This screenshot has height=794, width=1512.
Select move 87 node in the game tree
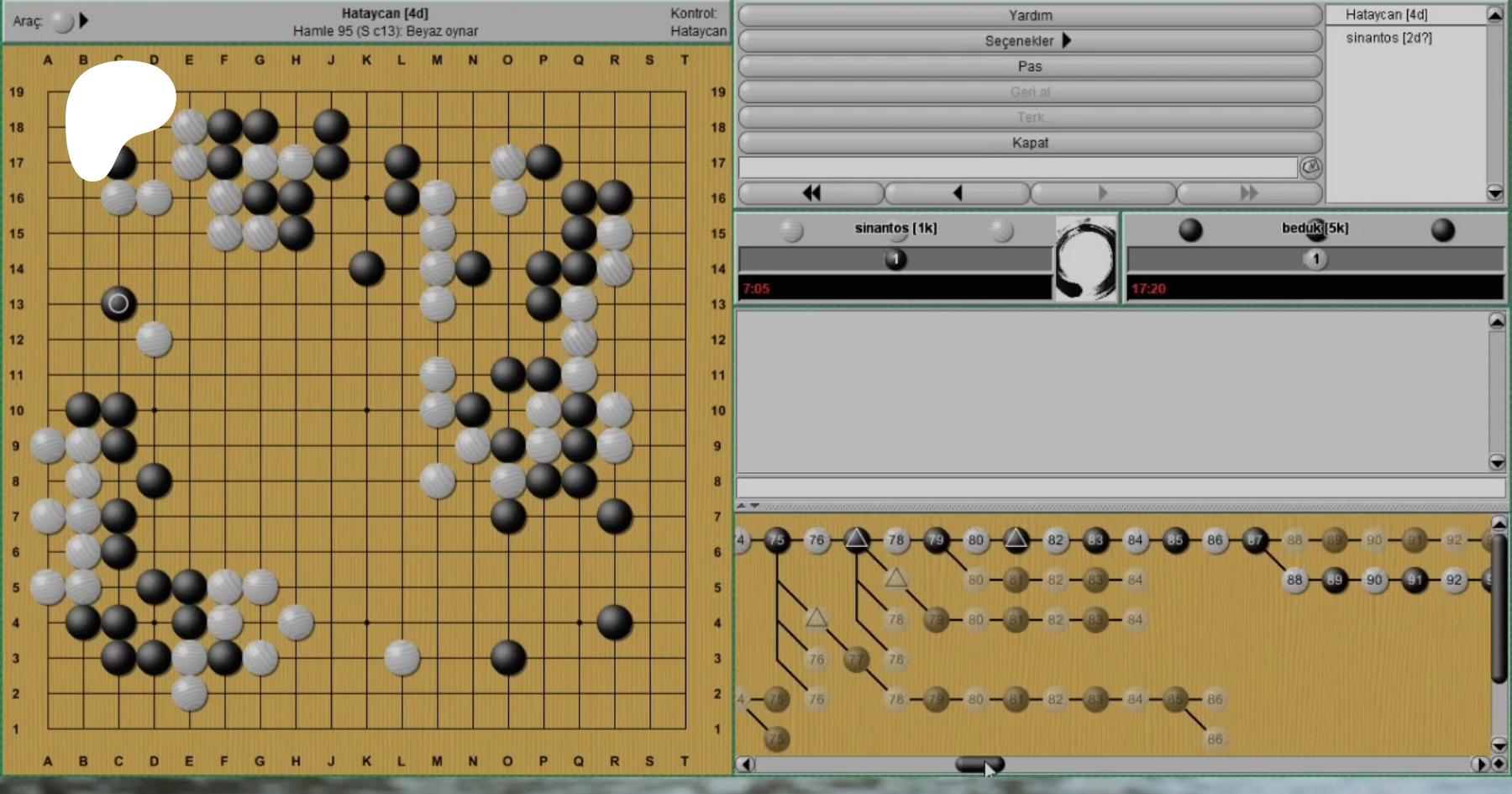tap(1255, 540)
